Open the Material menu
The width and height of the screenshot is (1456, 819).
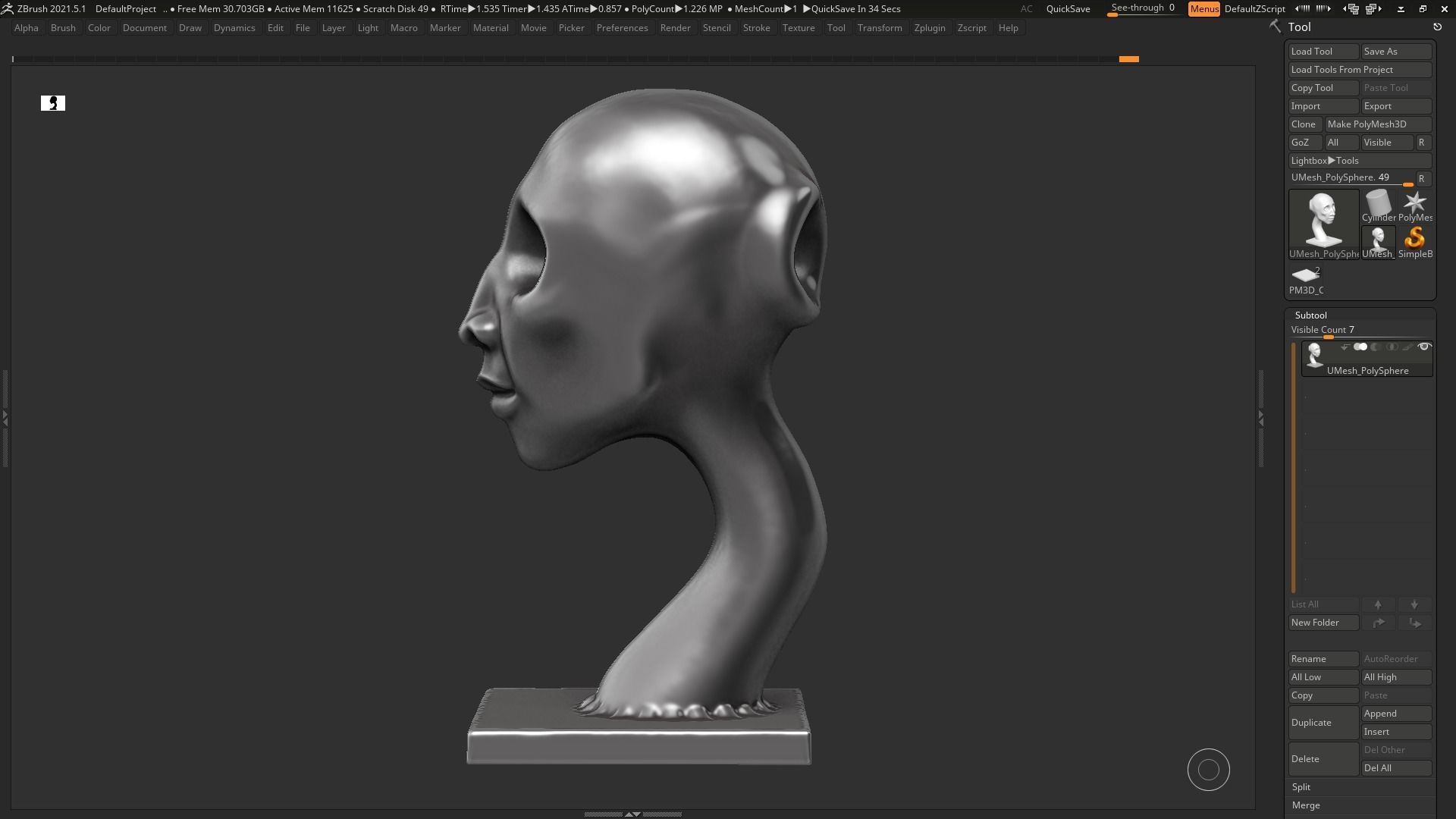click(491, 28)
